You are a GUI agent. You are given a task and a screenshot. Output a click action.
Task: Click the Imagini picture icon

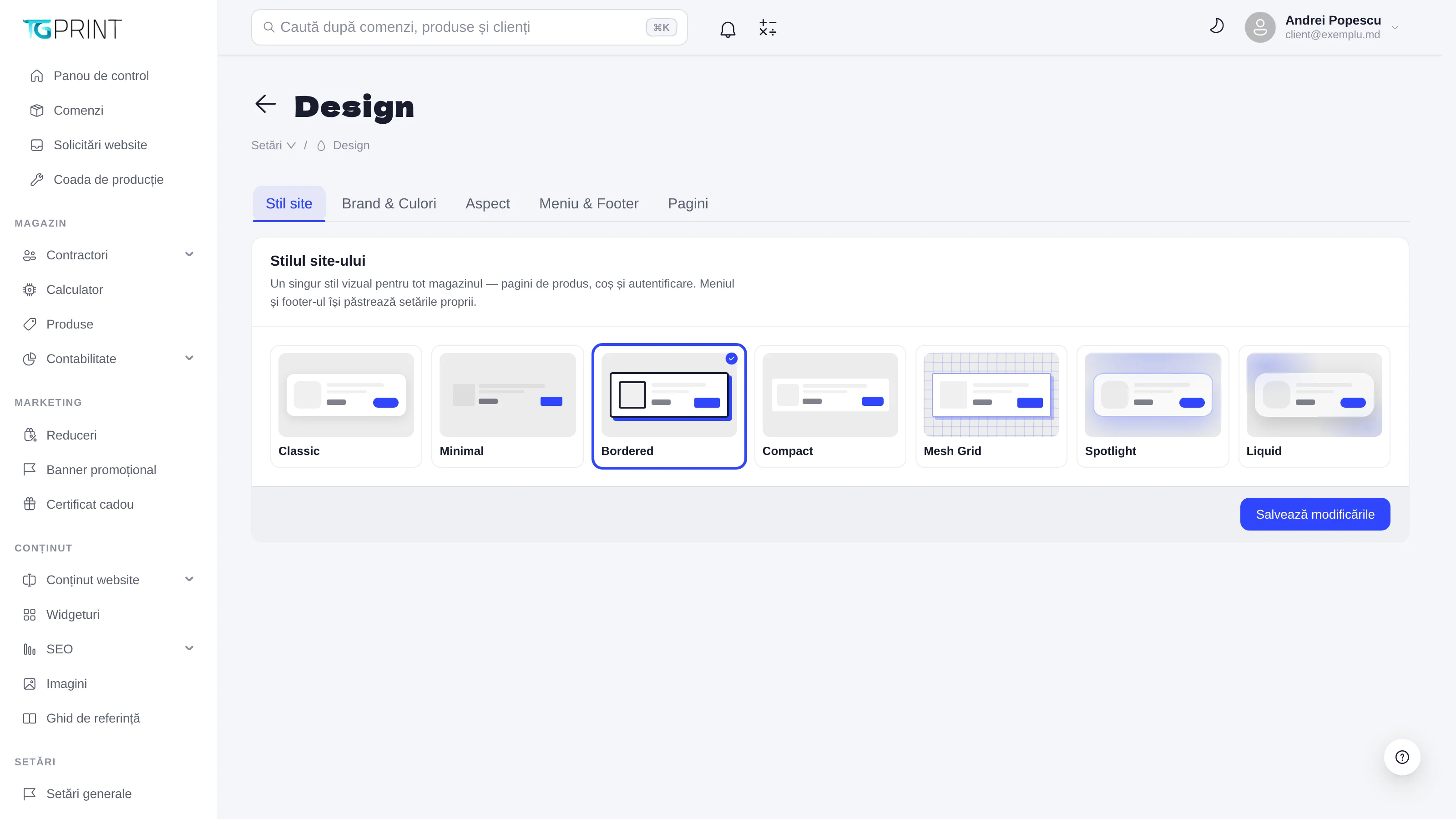(30, 684)
